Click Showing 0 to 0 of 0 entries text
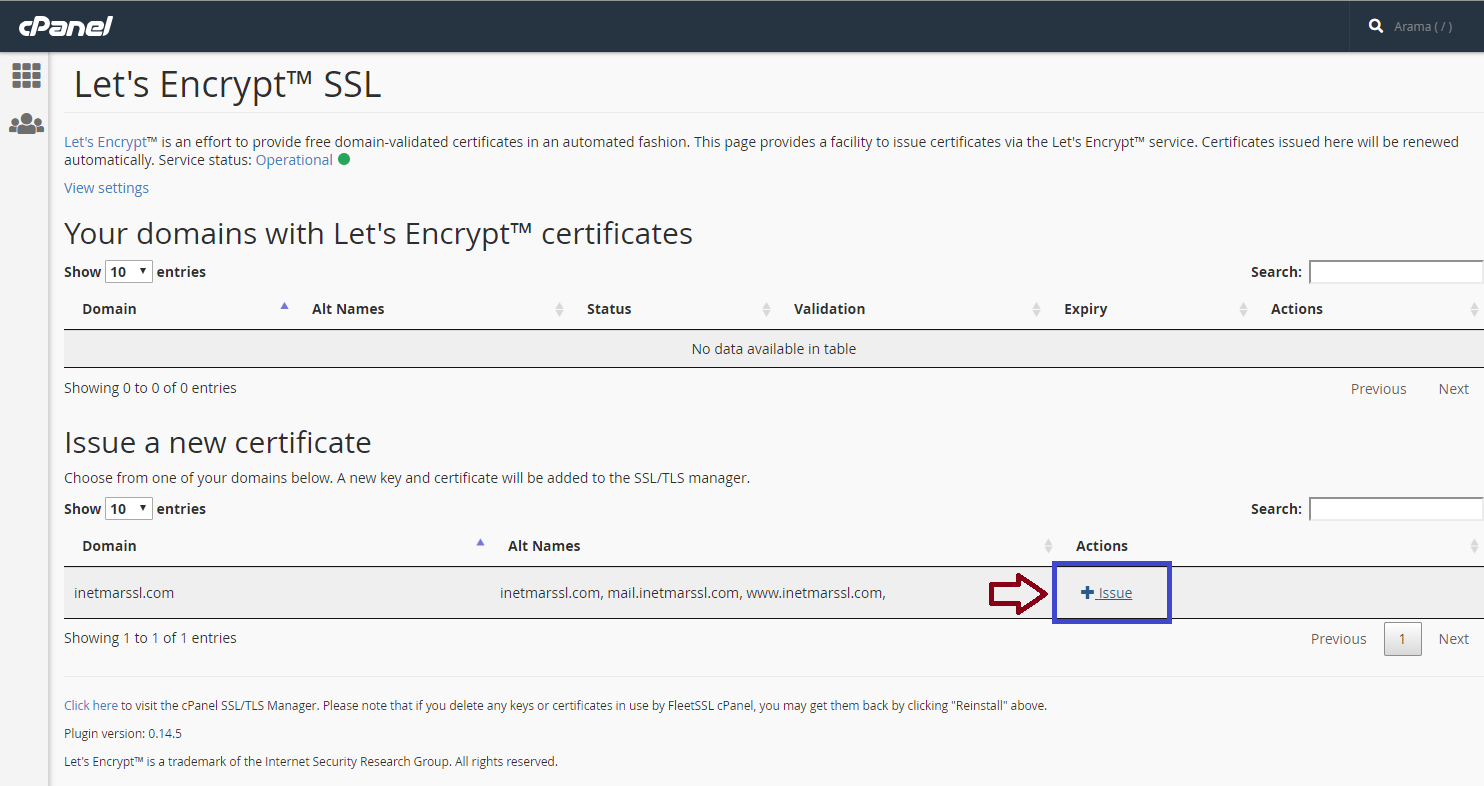Viewport: 1484px width, 786px height. coord(150,388)
